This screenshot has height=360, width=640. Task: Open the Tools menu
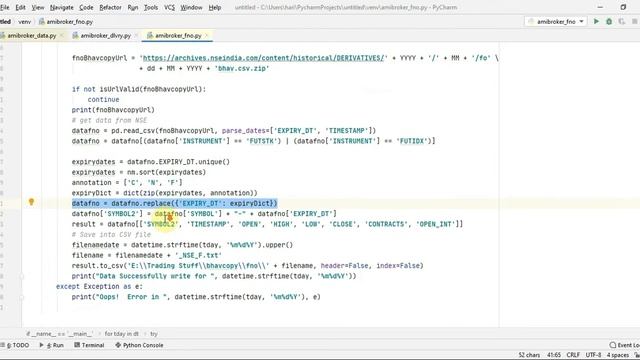tap(151, 7)
